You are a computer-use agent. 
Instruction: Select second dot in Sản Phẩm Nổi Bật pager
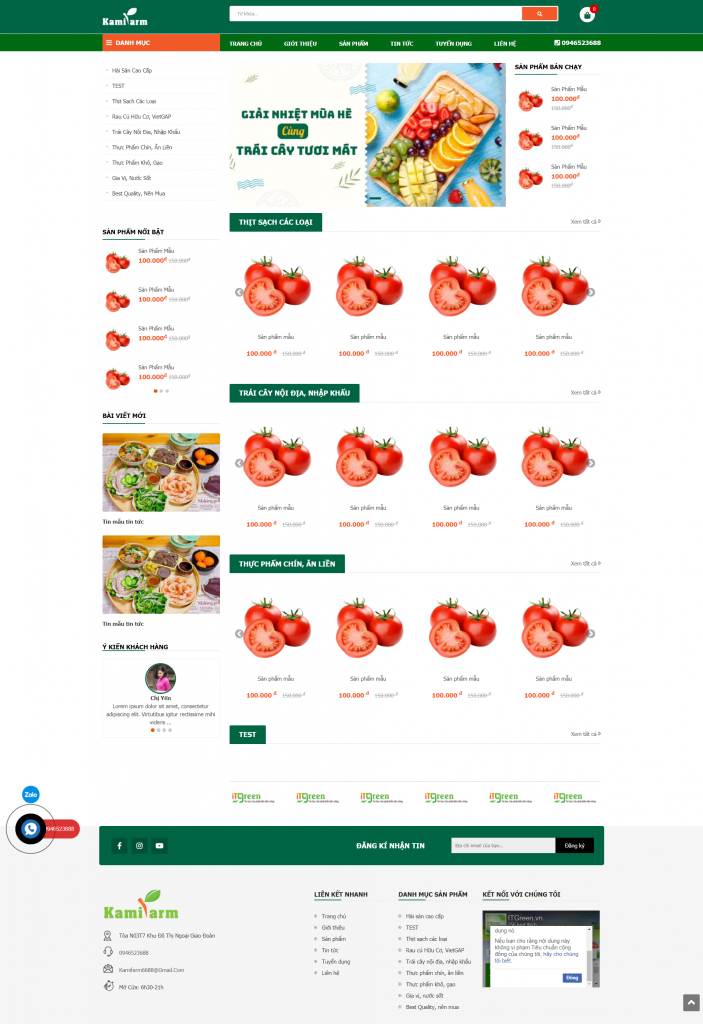coord(161,391)
